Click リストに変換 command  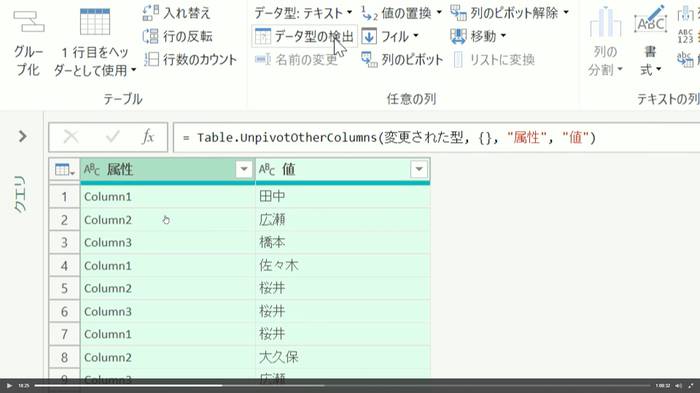pyautogui.click(x=494, y=59)
